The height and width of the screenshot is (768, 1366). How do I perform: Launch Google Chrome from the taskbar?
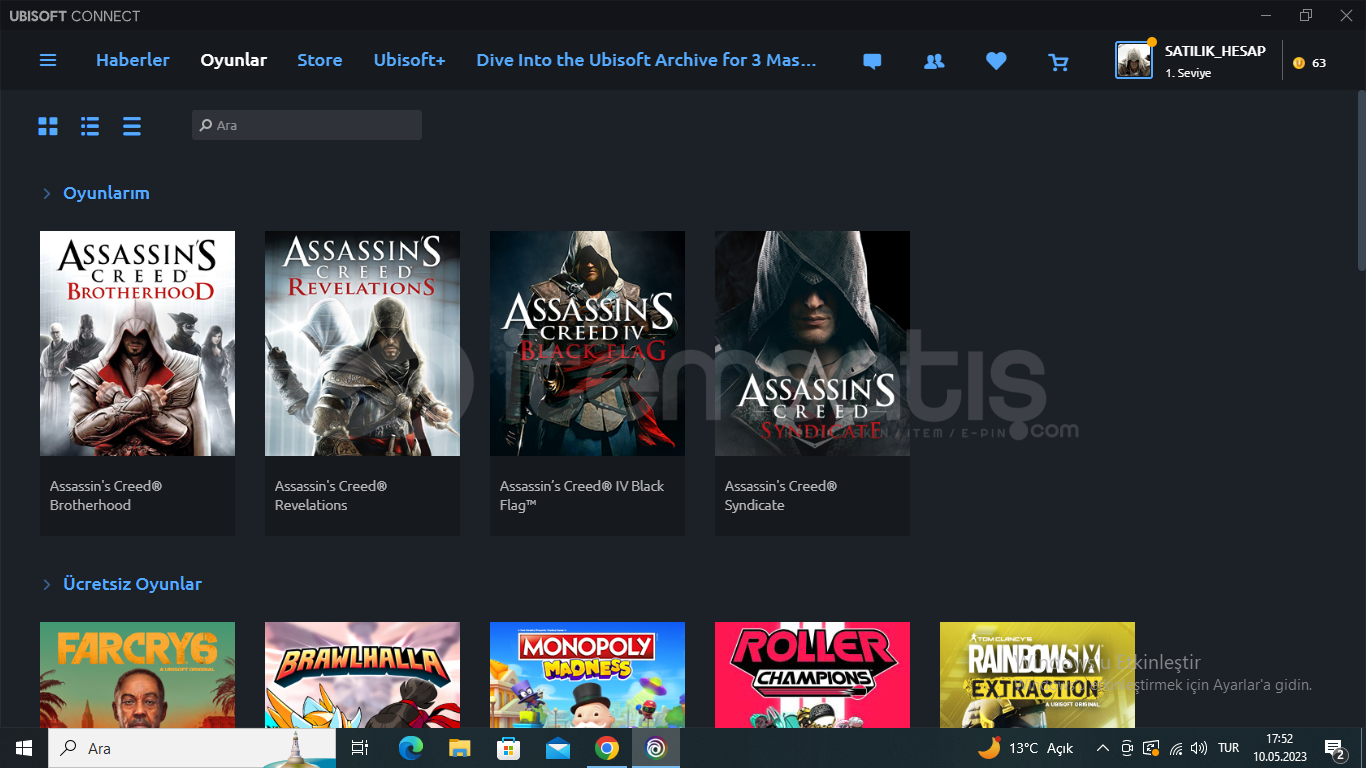[x=607, y=748]
